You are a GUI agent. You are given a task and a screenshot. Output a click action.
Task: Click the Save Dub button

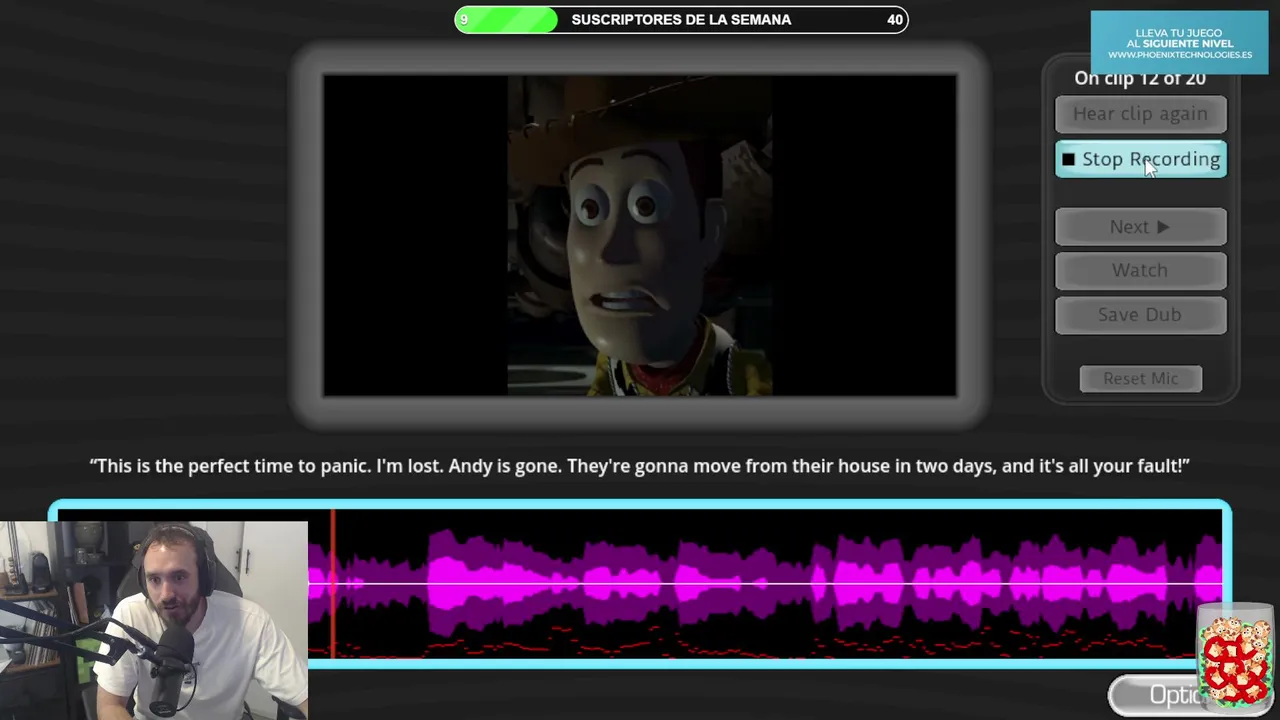pos(1140,314)
